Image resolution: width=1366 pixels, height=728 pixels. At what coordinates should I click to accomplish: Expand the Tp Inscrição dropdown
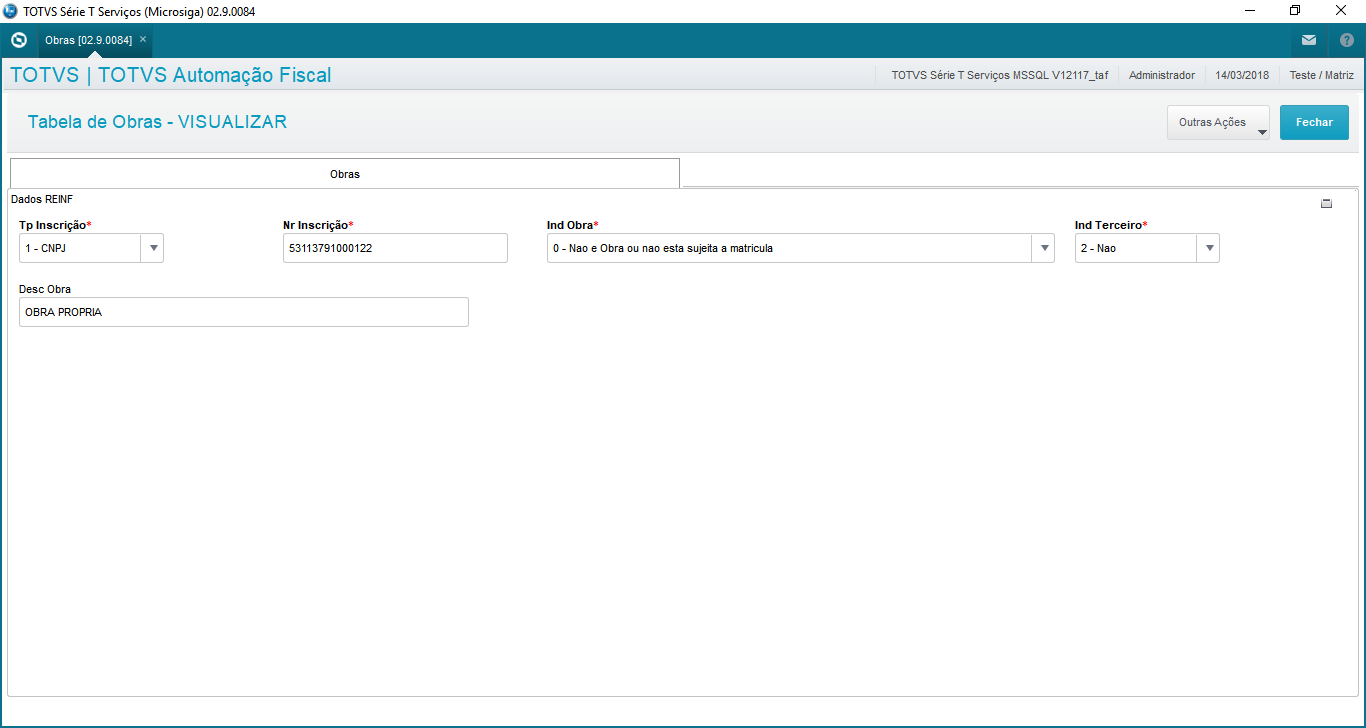pyautogui.click(x=152, y=248)
